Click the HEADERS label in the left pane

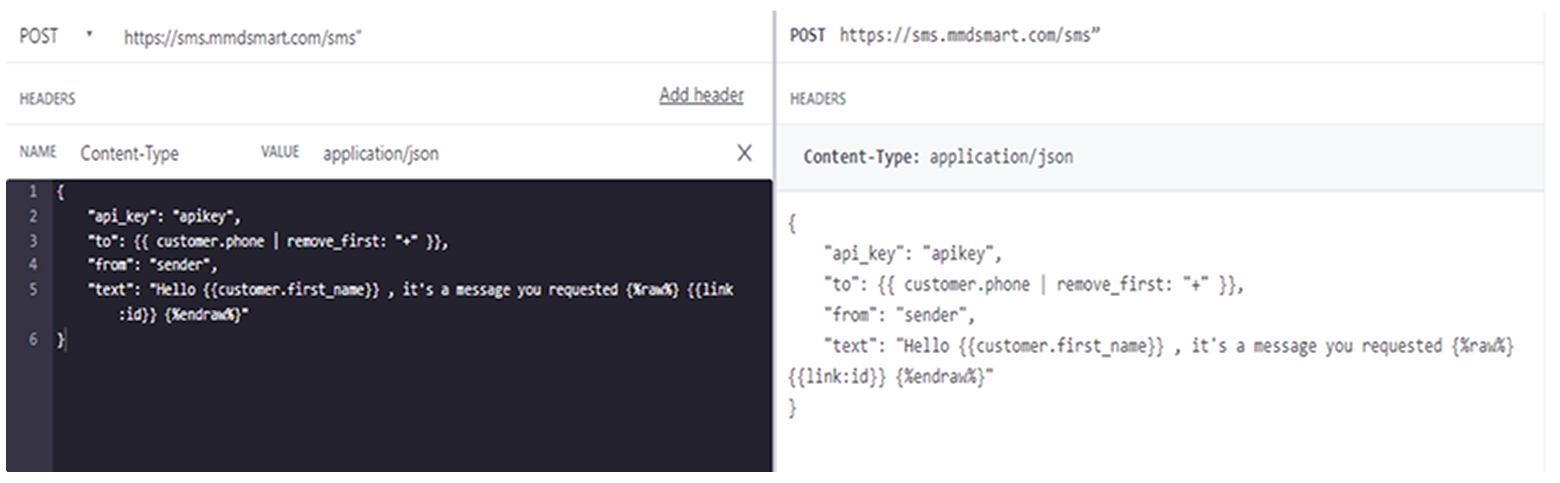click(47, 99)
